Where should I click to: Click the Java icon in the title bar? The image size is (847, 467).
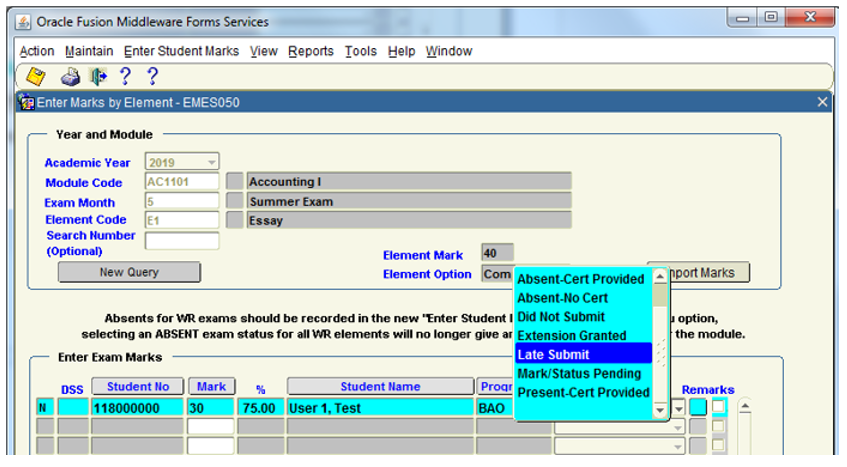click(x=25, y=21)
